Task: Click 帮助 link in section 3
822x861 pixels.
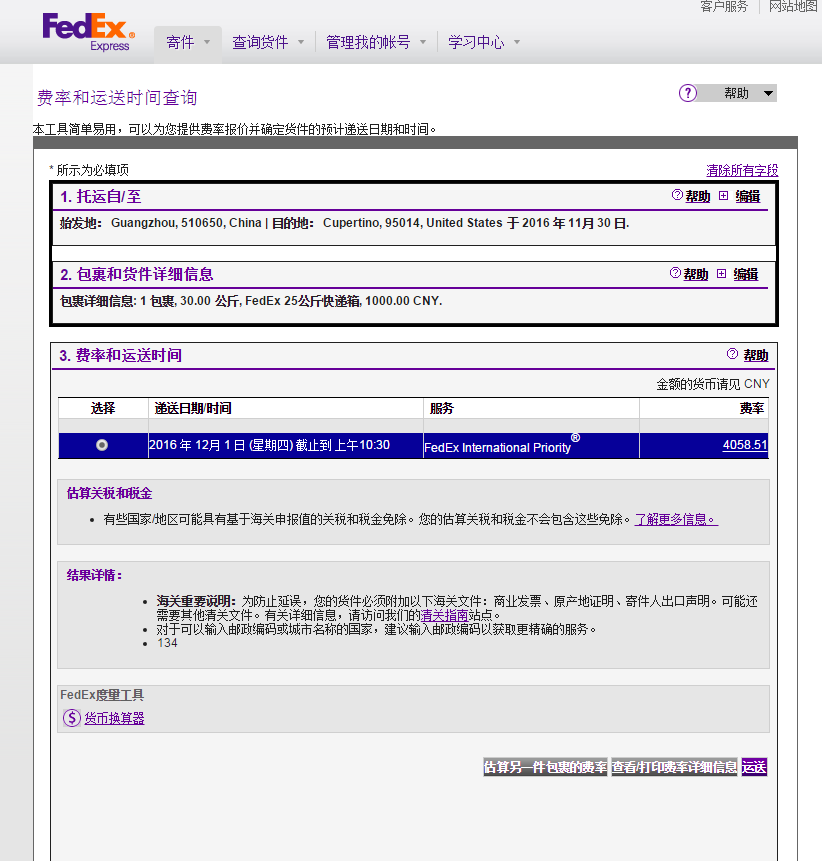Action: (756, 355)
